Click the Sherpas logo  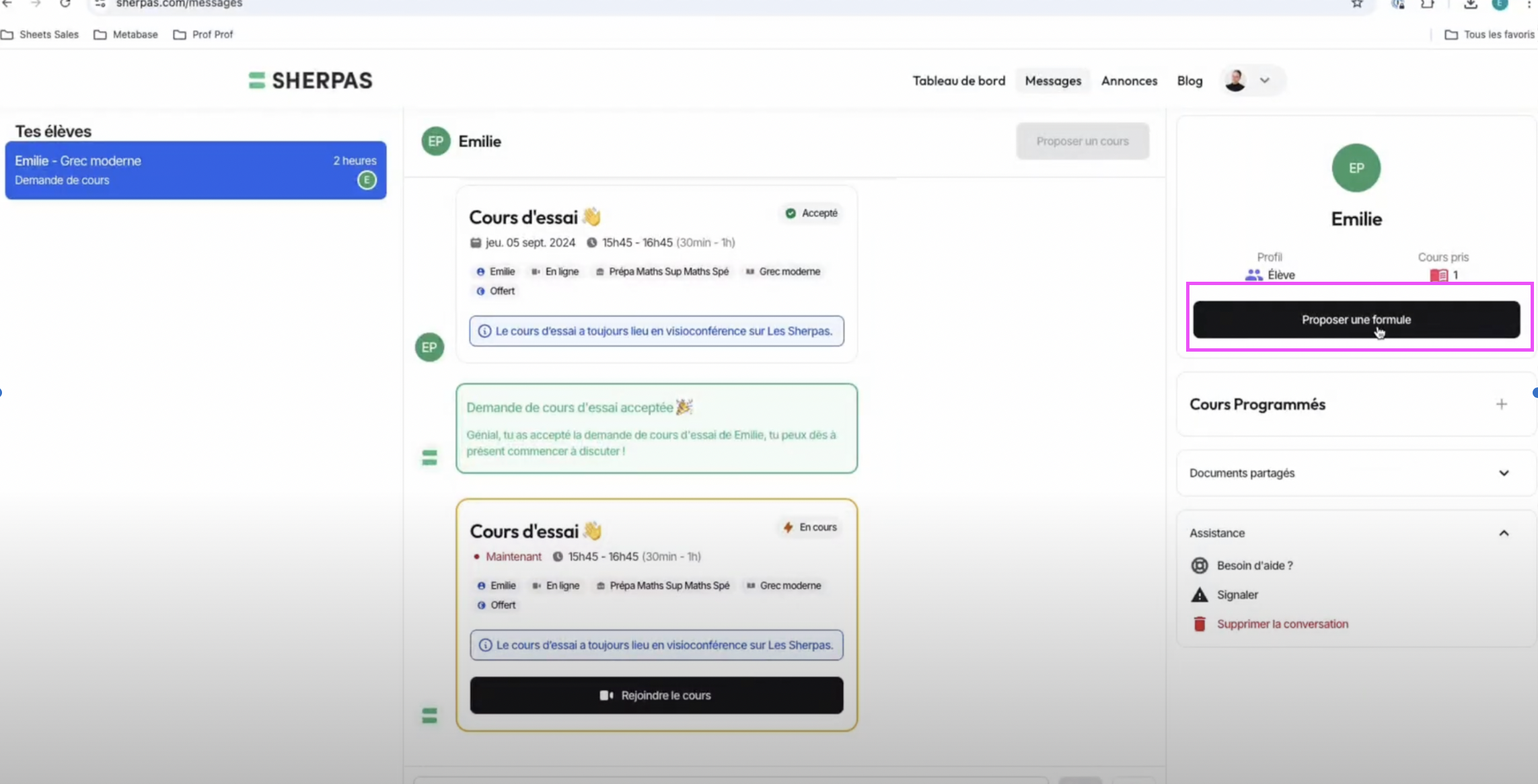[x=310, y=81]
